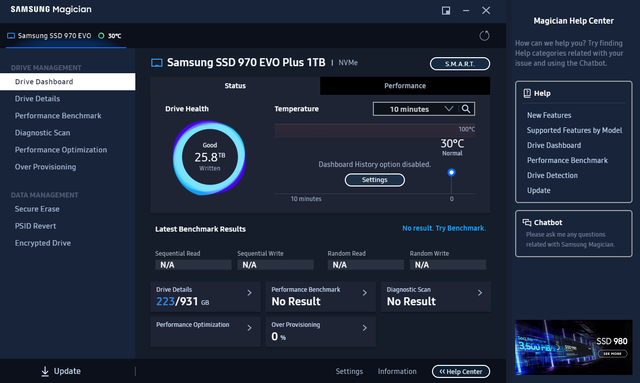Collapse the Help Center panel button

point(461,372)
